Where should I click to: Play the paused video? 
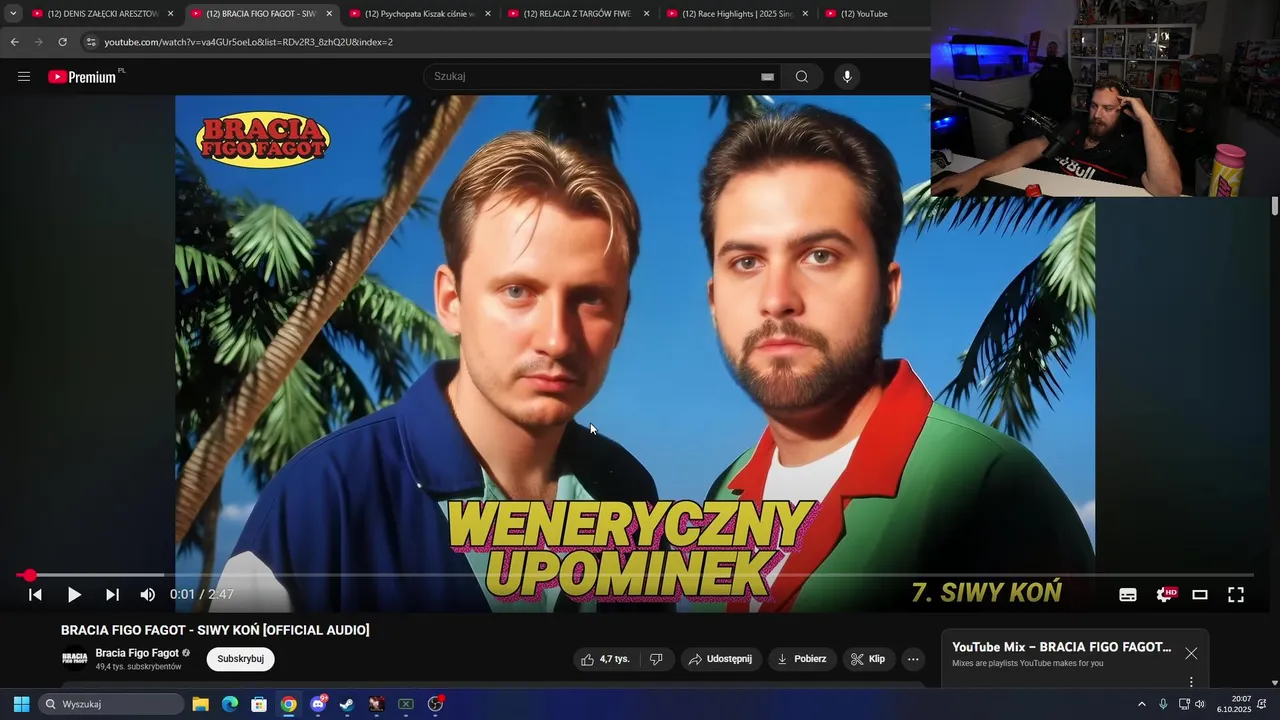[x=74, y=594]
